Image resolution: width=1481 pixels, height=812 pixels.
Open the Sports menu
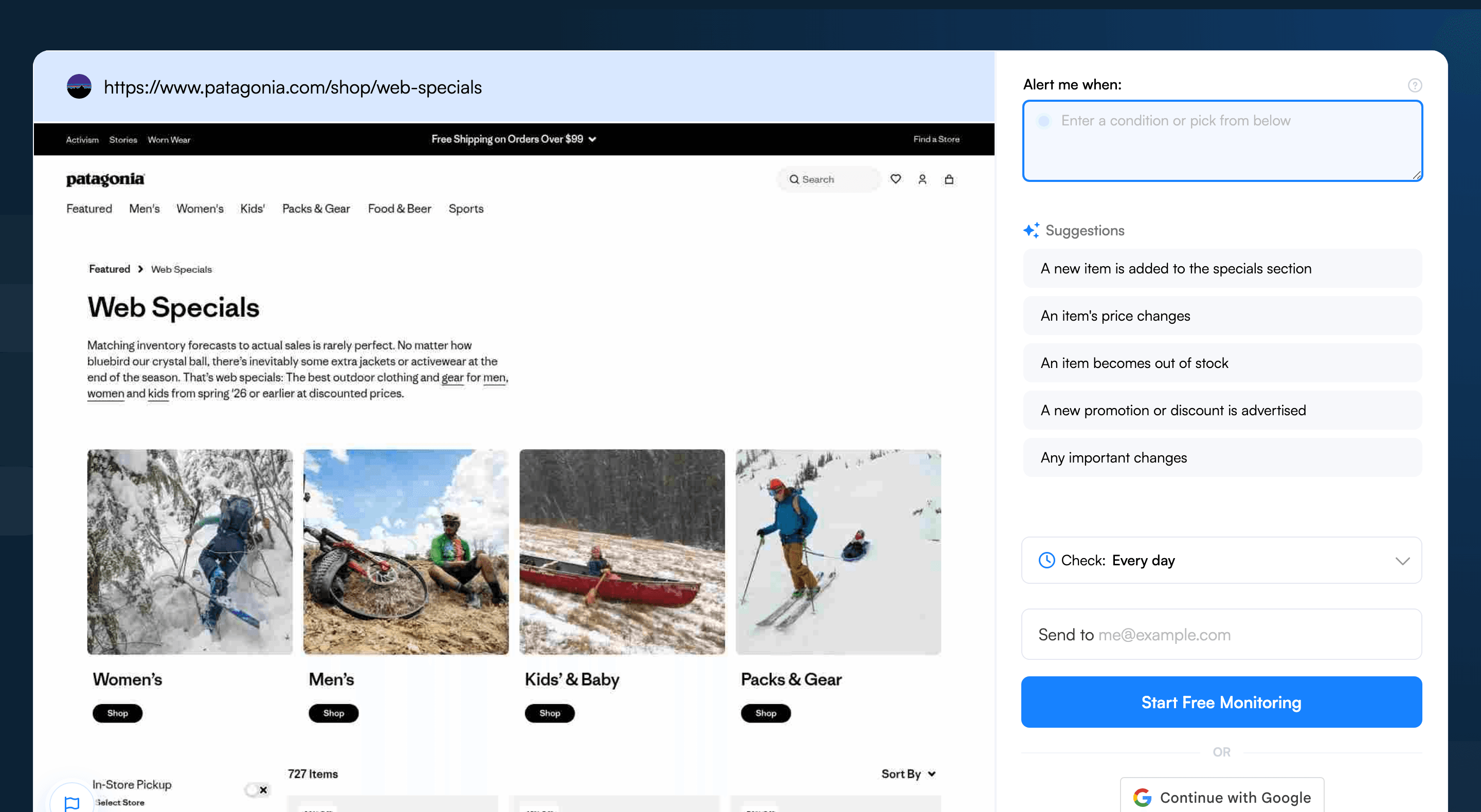point(466,209)
